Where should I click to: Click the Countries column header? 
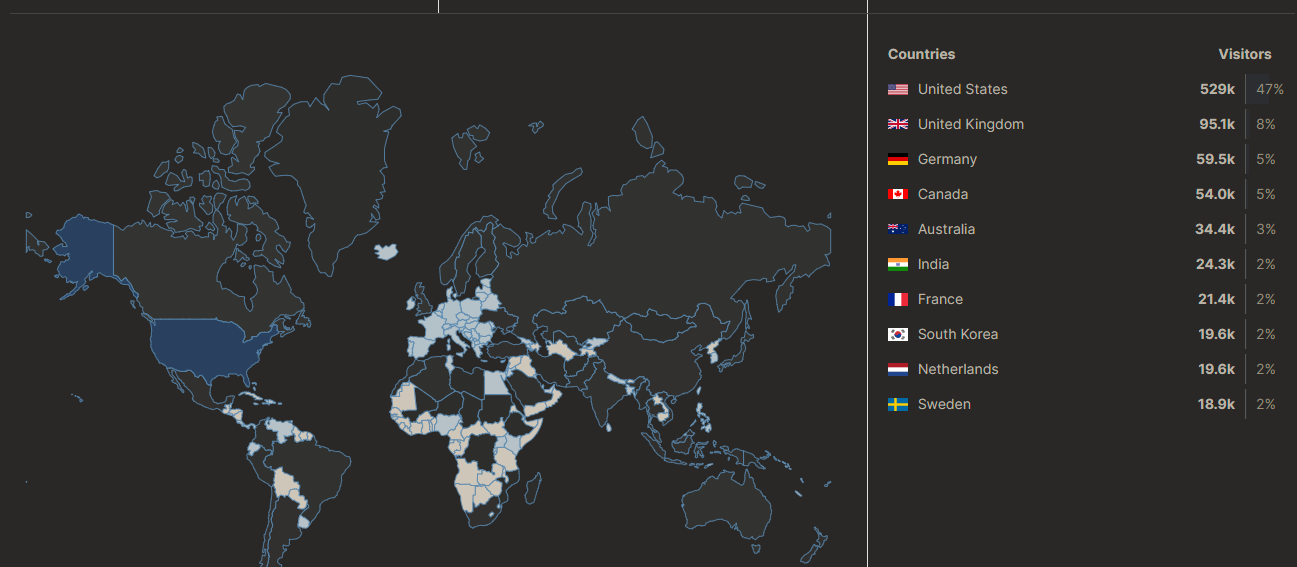921,54
